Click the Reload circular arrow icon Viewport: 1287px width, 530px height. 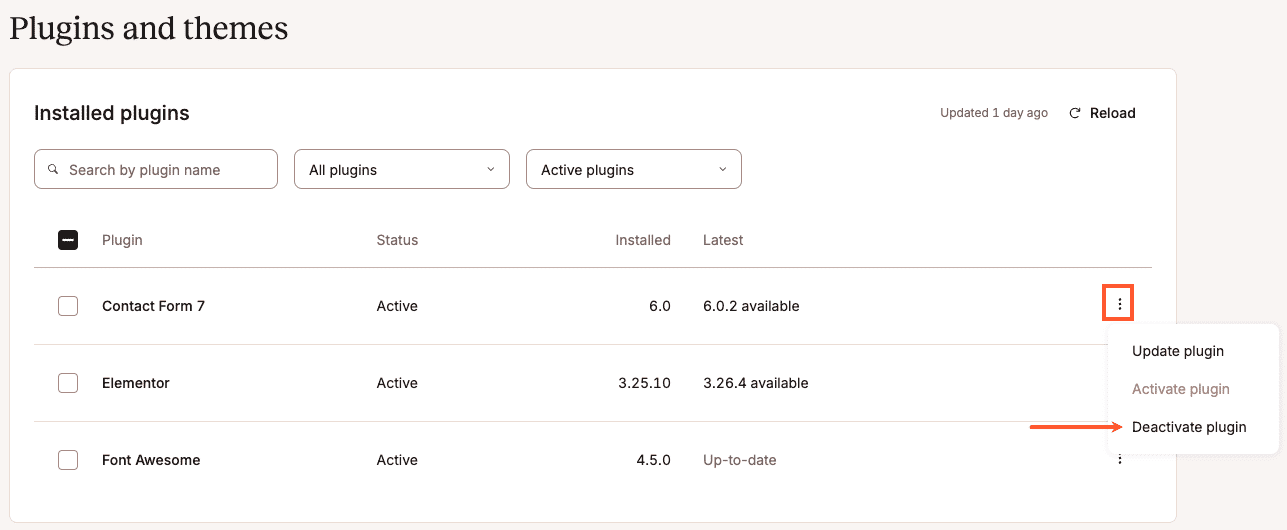[1075, 113]
